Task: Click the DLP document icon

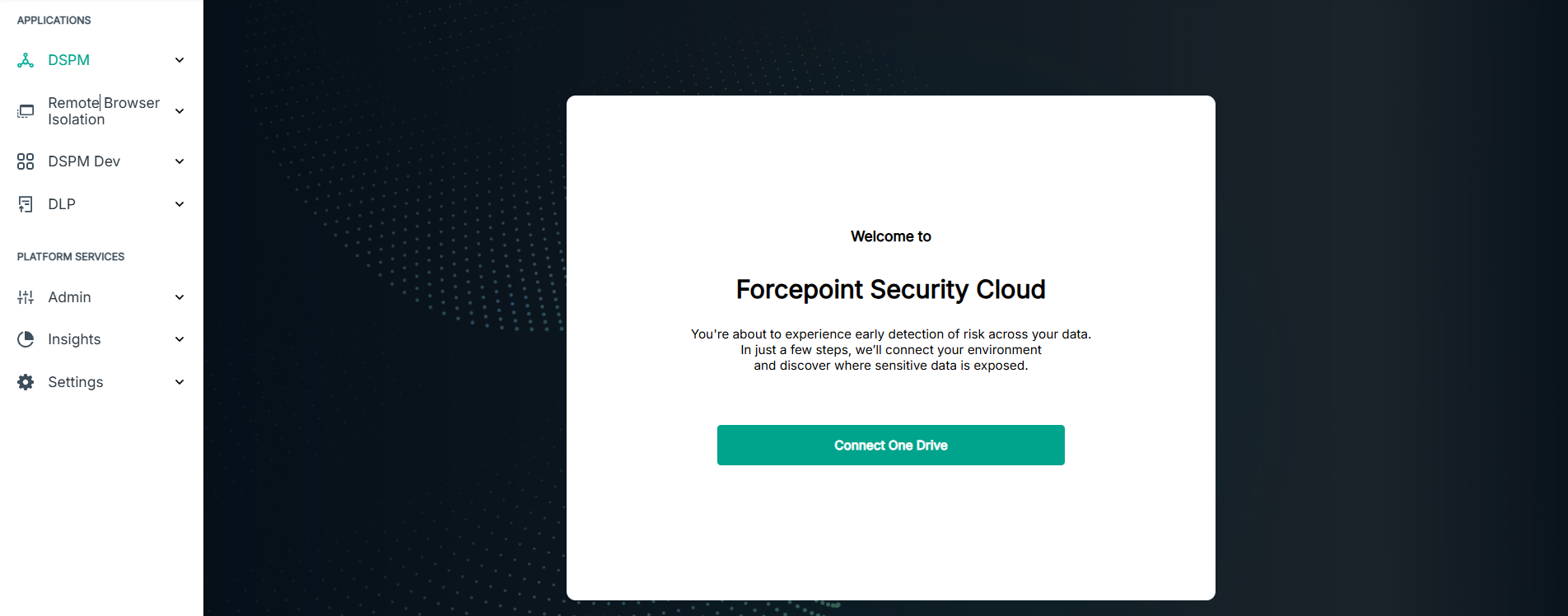Action: point(26,204)
